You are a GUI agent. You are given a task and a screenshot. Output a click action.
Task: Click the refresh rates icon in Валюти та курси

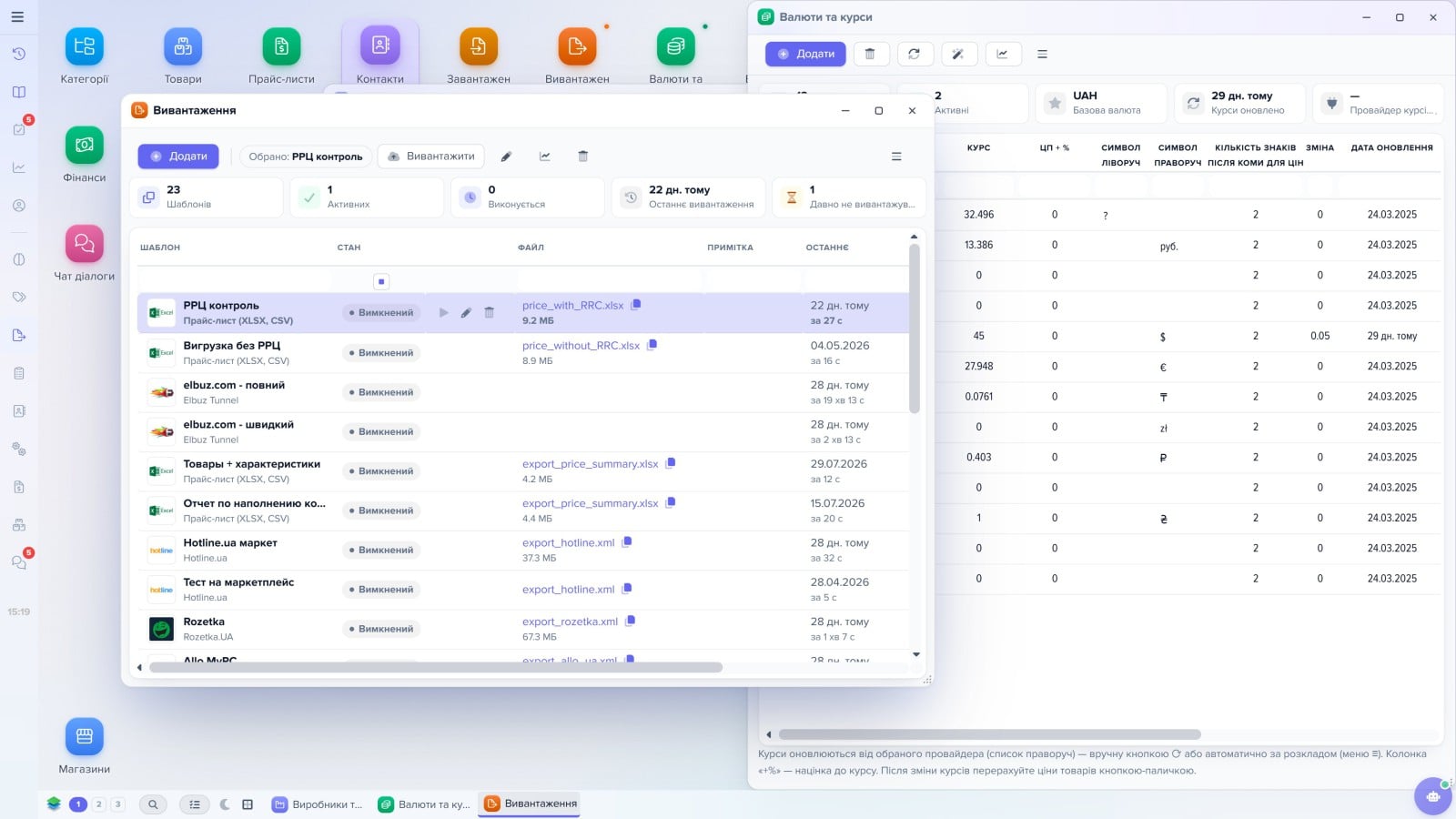[914, 55]
